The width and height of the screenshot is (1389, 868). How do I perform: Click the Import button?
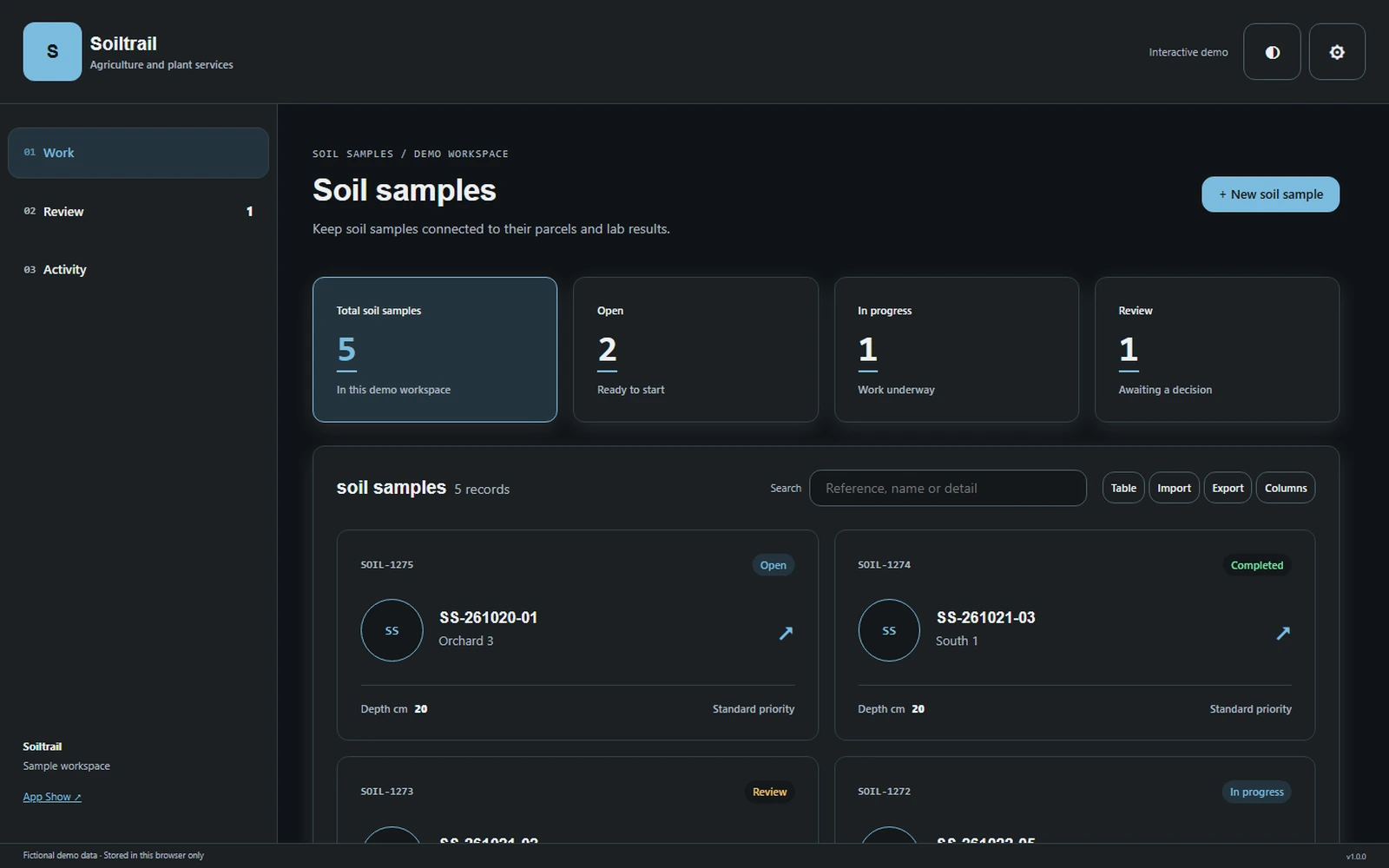[x=1174, y=488]
